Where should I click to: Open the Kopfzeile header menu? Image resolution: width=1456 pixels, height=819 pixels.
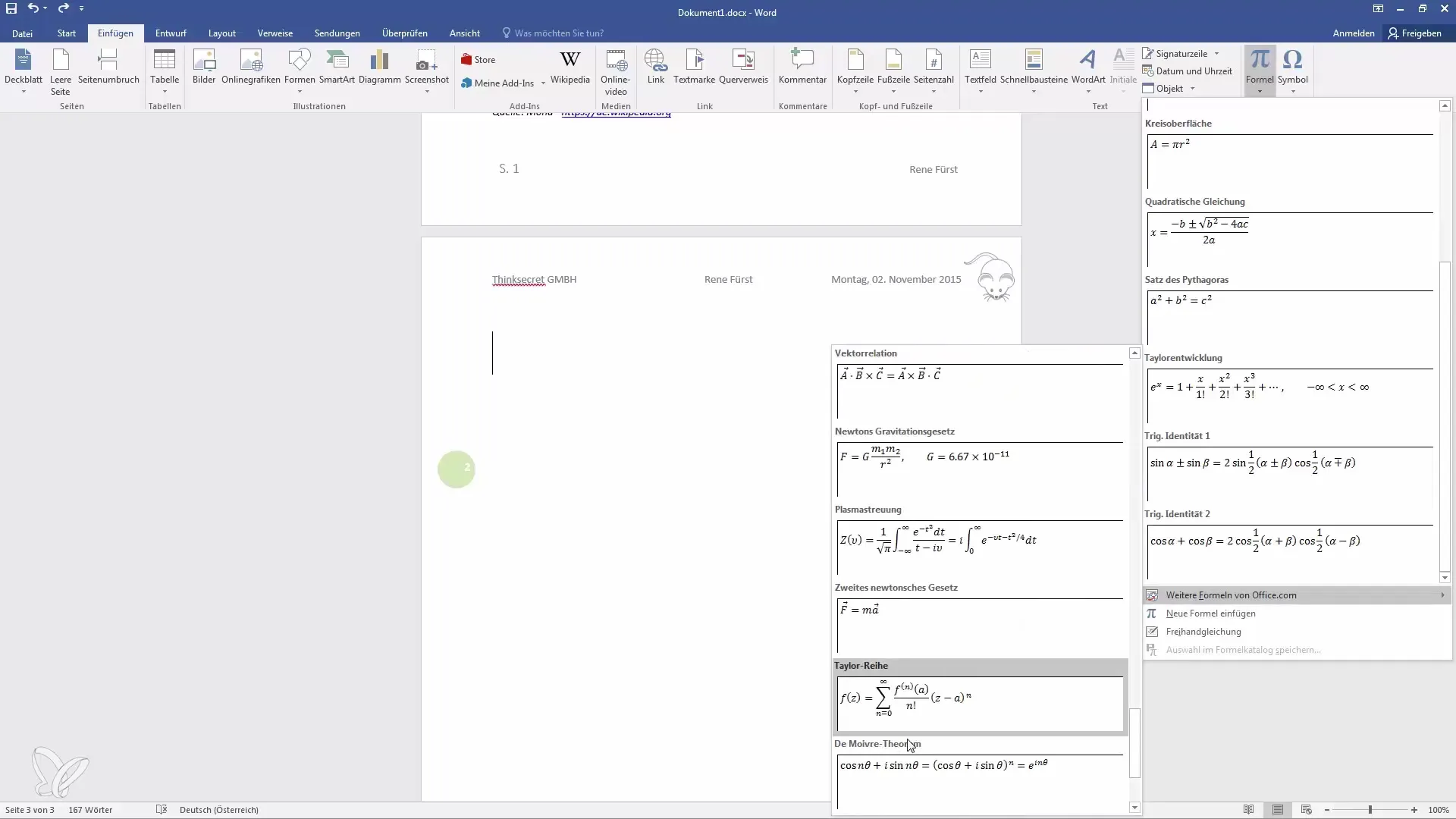click(x=855, y=72)
